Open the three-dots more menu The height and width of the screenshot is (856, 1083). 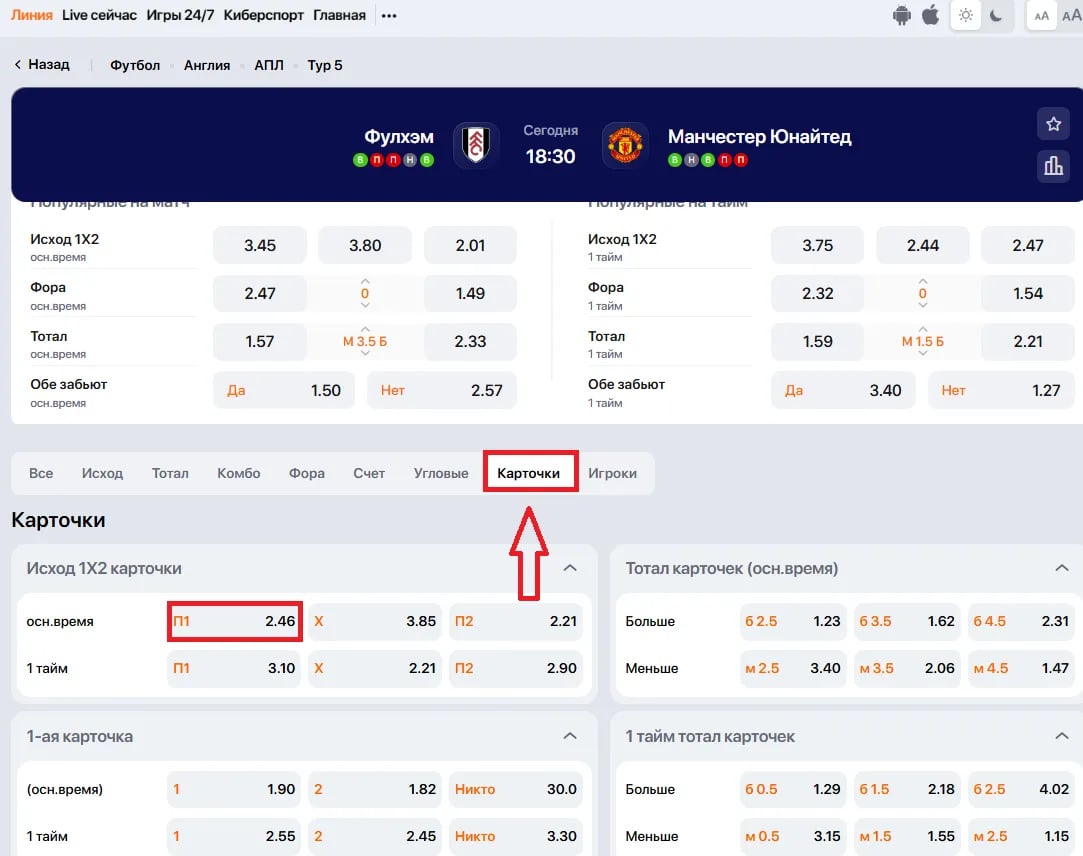tap(389, 16)
